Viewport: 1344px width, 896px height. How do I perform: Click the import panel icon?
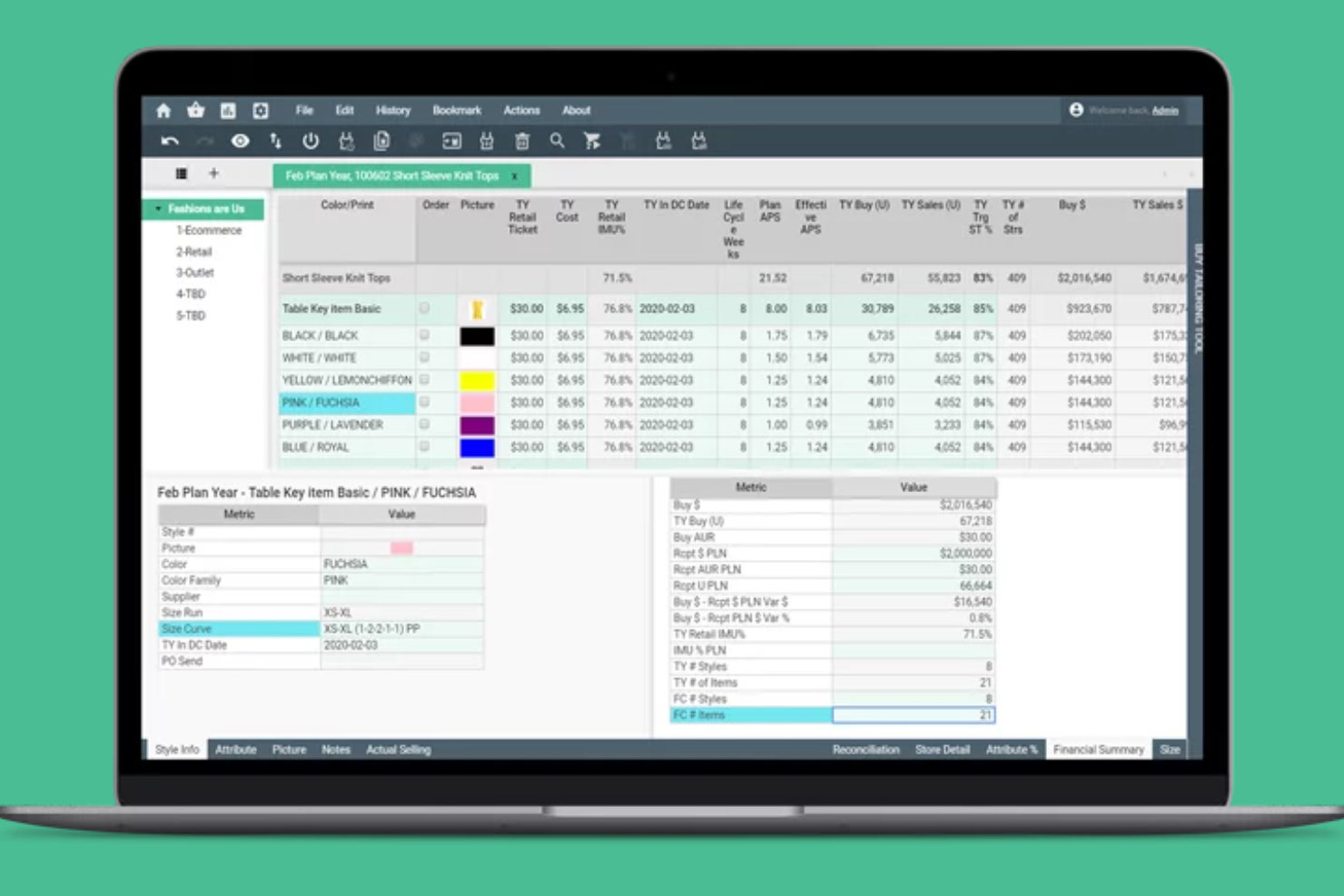[451, 141]
